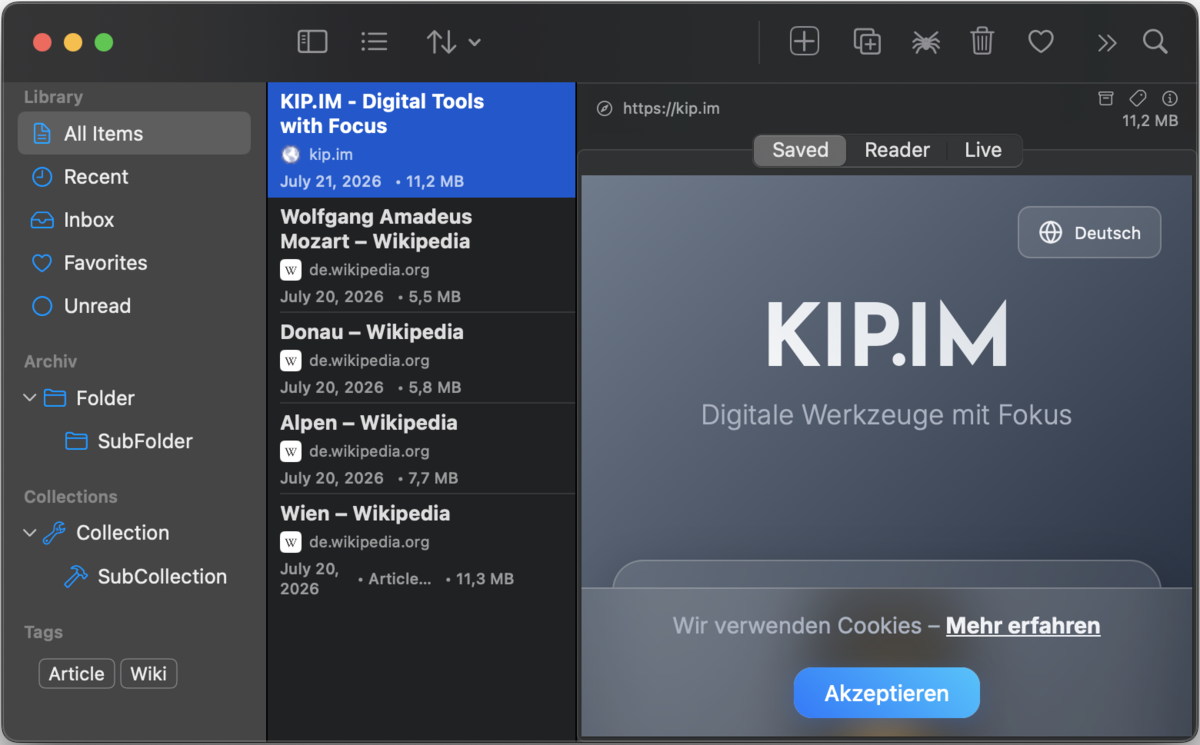Click the 11,2 MB size label in header

[1150, 121]
